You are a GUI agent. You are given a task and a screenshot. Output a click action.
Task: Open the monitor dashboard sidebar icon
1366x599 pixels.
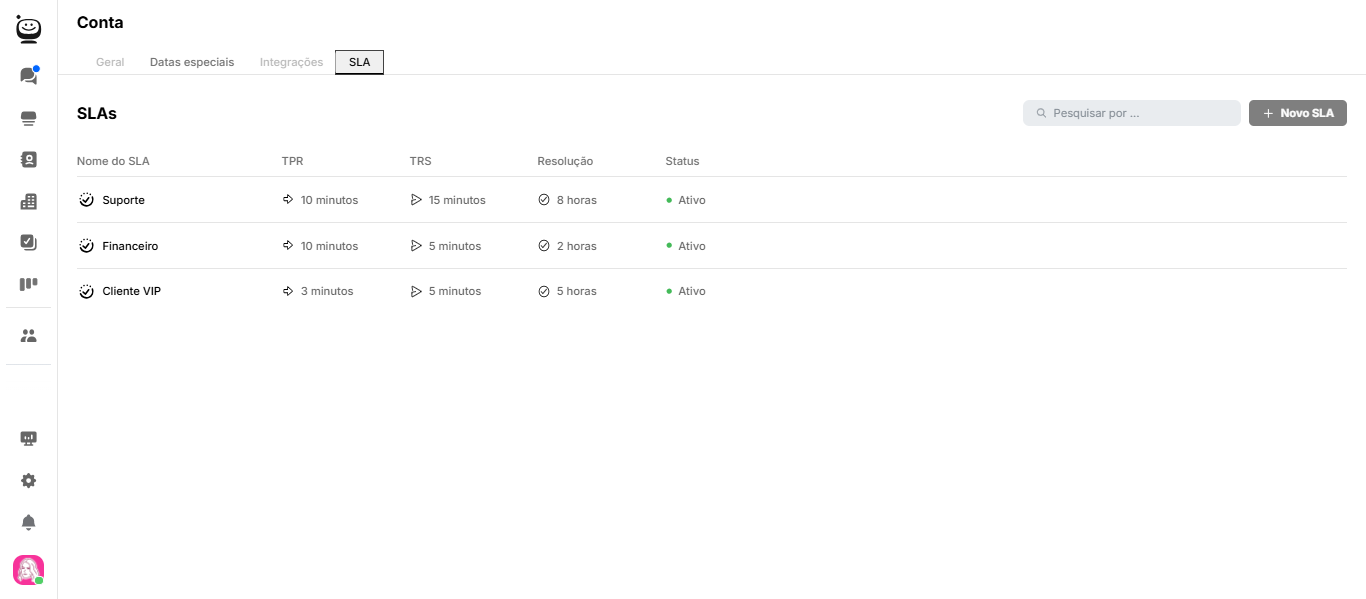tap(28, 439)
